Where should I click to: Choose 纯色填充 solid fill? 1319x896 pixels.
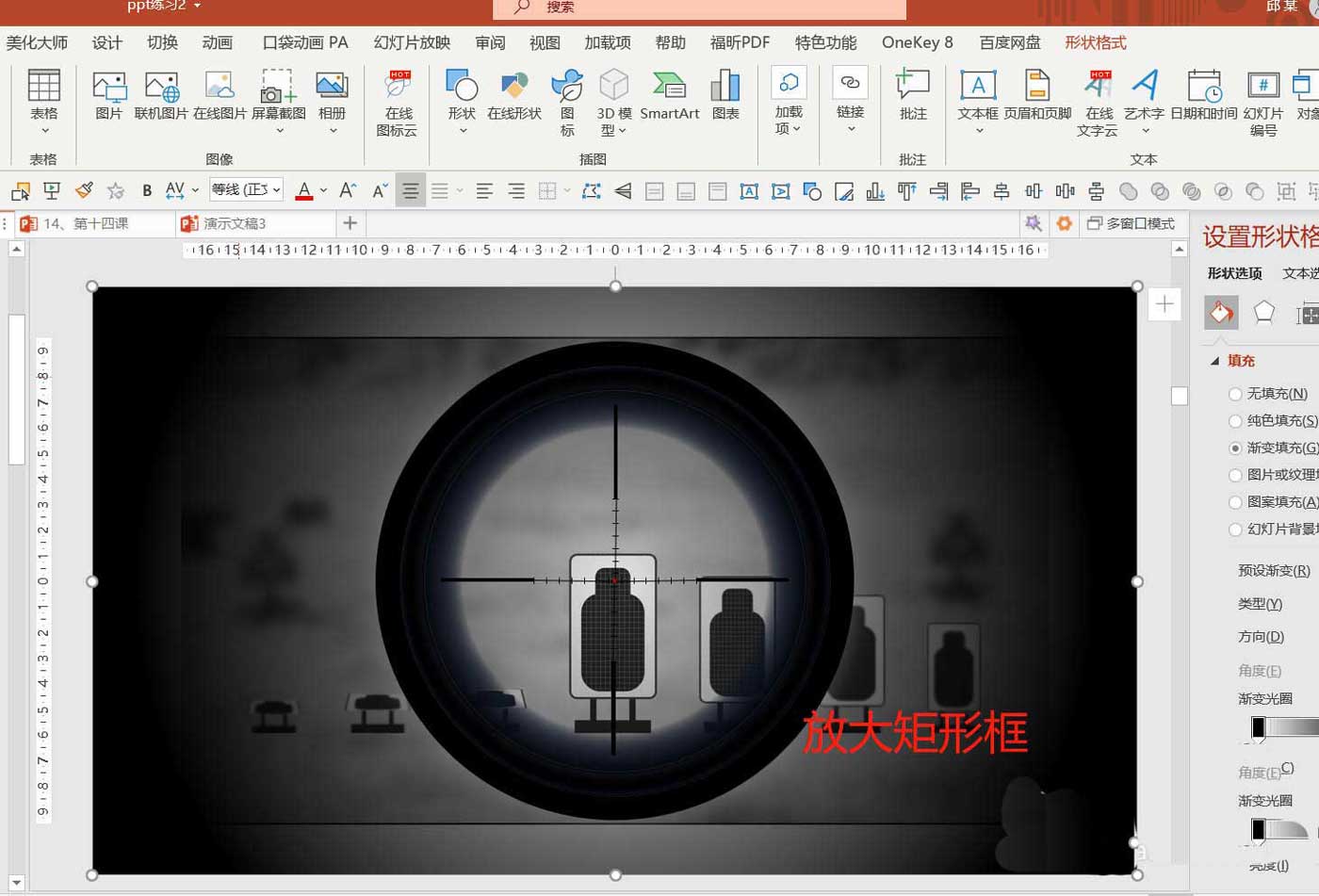1235,421
